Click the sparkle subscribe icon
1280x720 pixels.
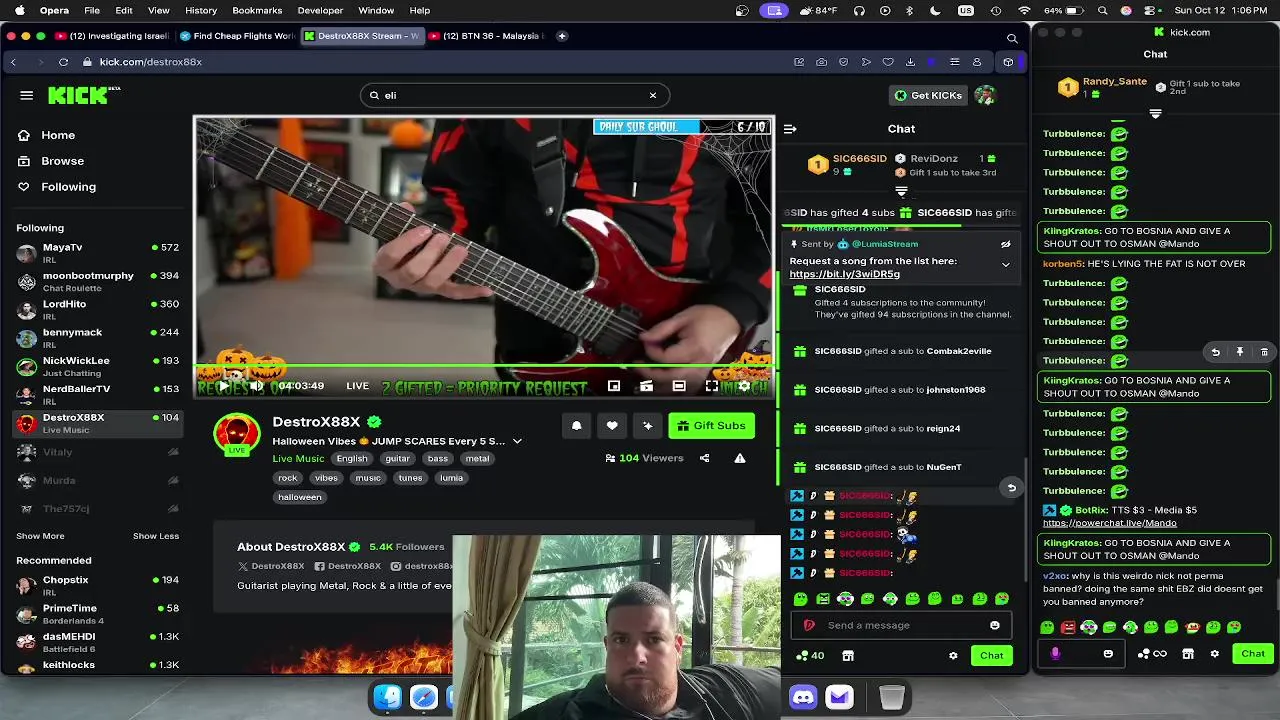pos(647,426)
